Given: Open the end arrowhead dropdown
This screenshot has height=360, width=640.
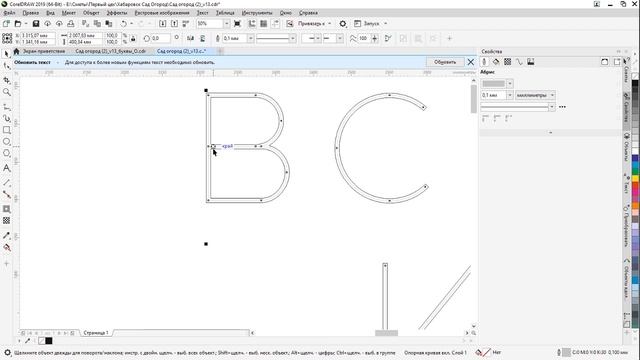Looking at the screenshot, I should [340, 38].
